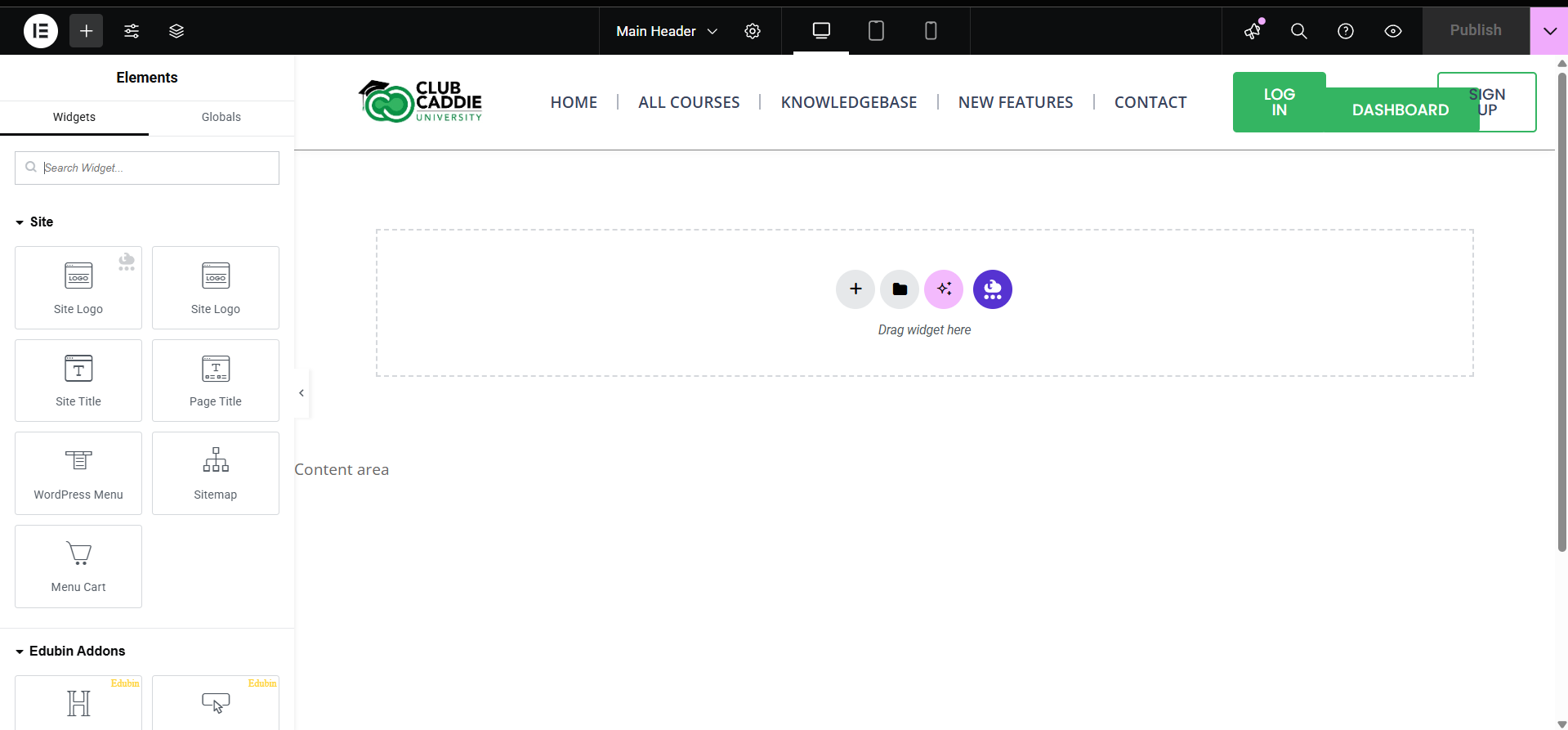1568x730 pixels.
Task: Switch to tablet responsive view
Action: [x=876, y=31]
